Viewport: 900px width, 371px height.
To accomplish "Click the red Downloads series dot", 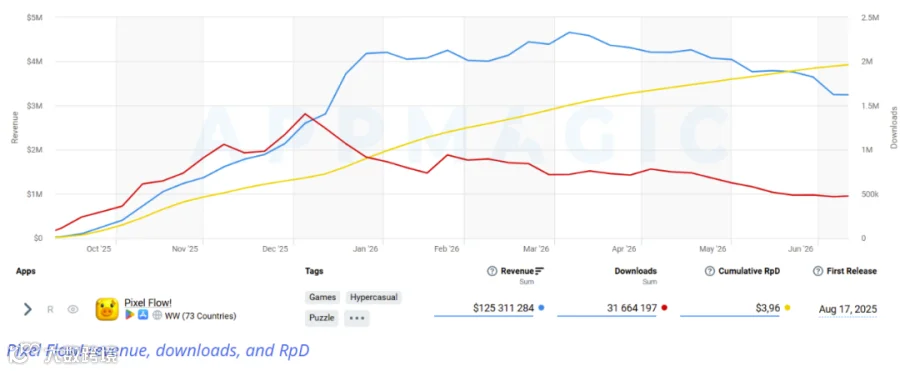I will [664, 308].
